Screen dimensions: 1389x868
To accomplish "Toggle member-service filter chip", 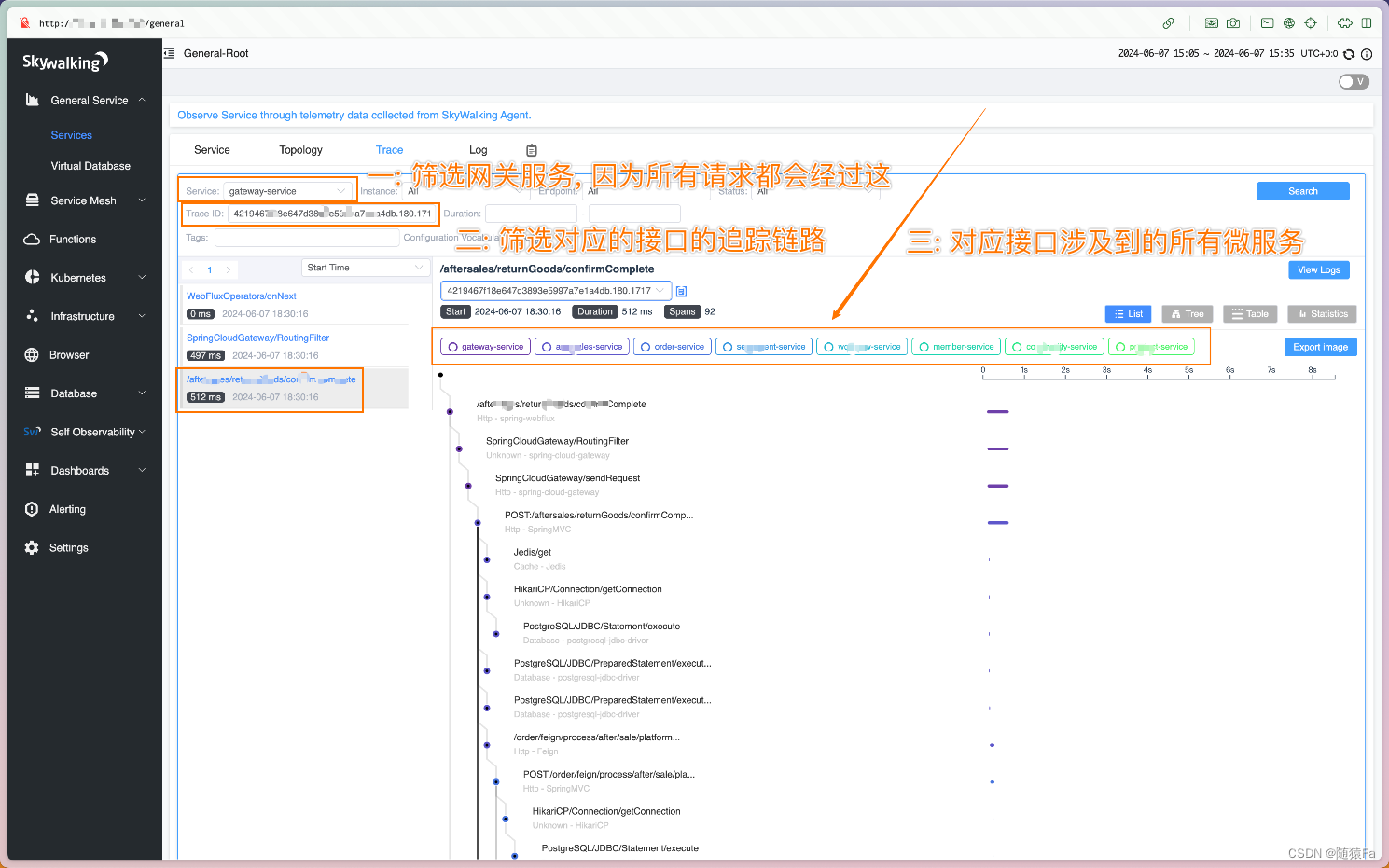I will coord(956,347).
